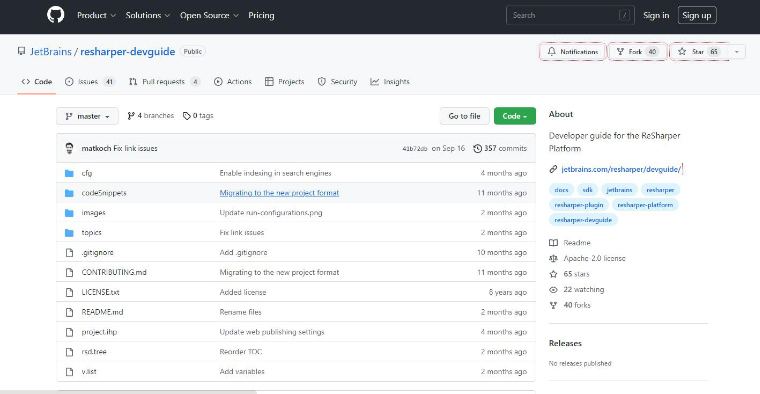Star the repository

pos(698,51)
